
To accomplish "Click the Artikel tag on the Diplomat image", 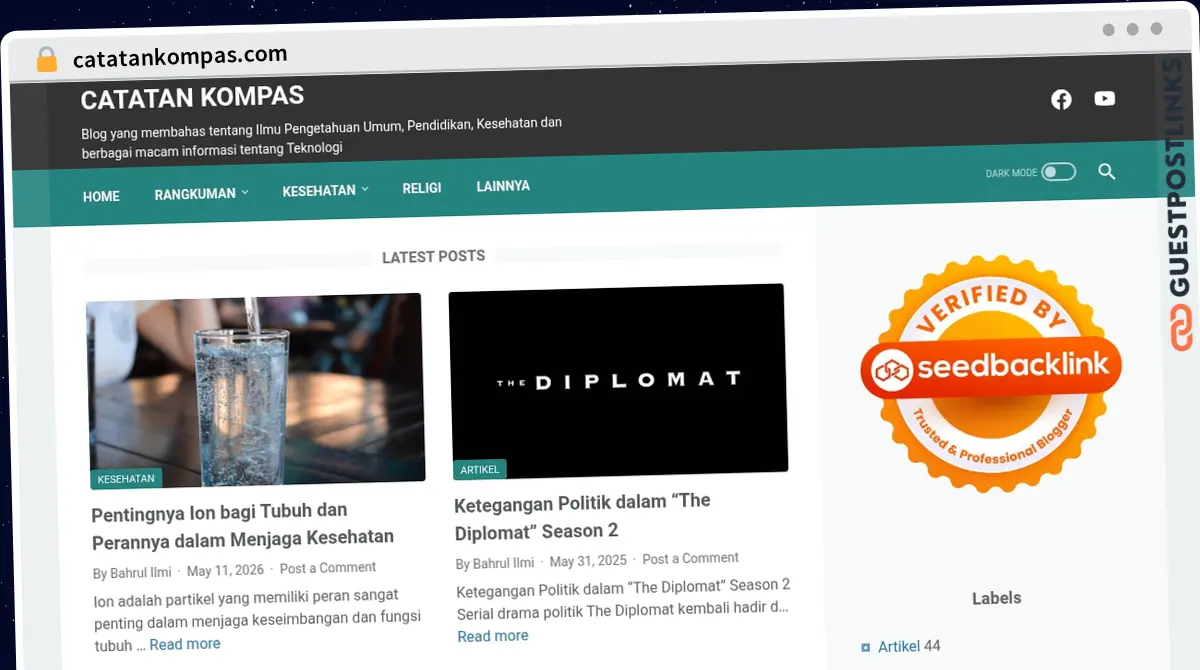I will (x=481, y=469).
